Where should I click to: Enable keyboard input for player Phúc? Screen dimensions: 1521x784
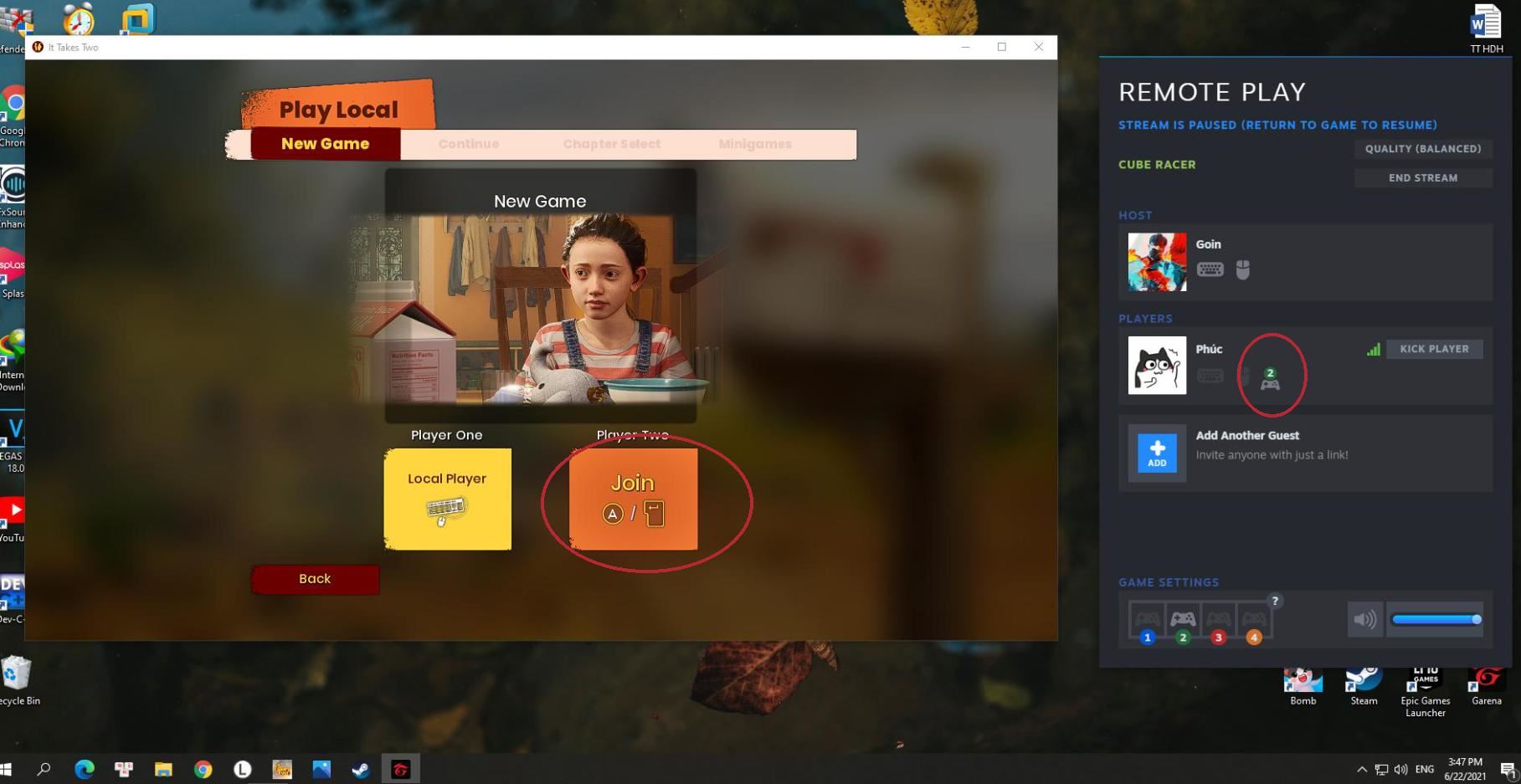[1210, 374]
